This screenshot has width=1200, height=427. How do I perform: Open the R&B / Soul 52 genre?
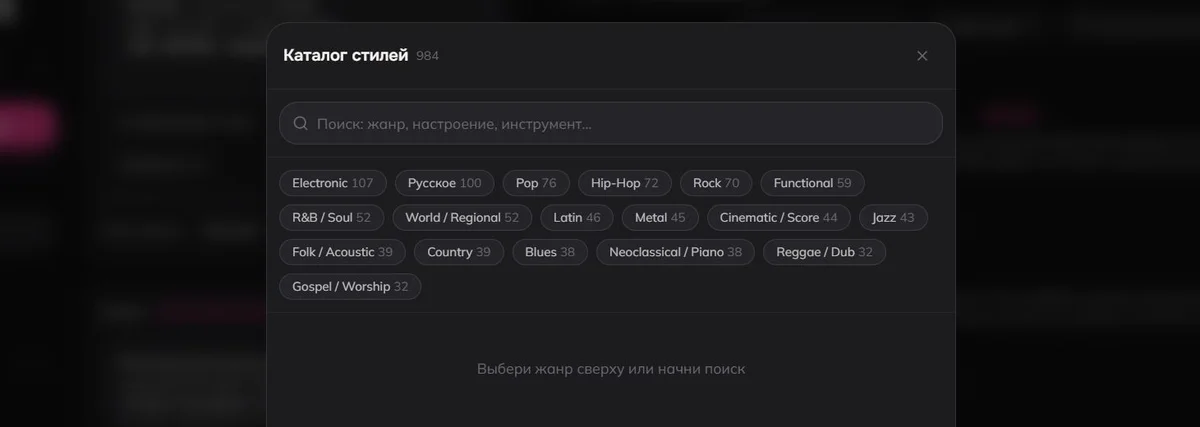pos(331,218)
